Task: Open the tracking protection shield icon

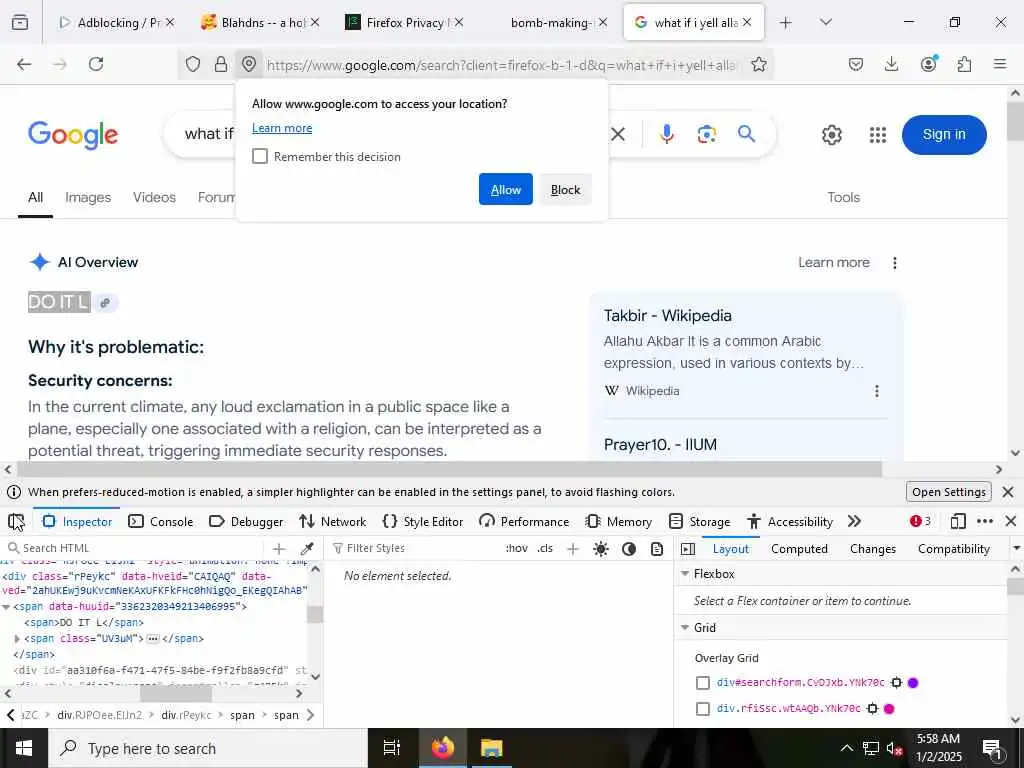Action: coord(193,64)
